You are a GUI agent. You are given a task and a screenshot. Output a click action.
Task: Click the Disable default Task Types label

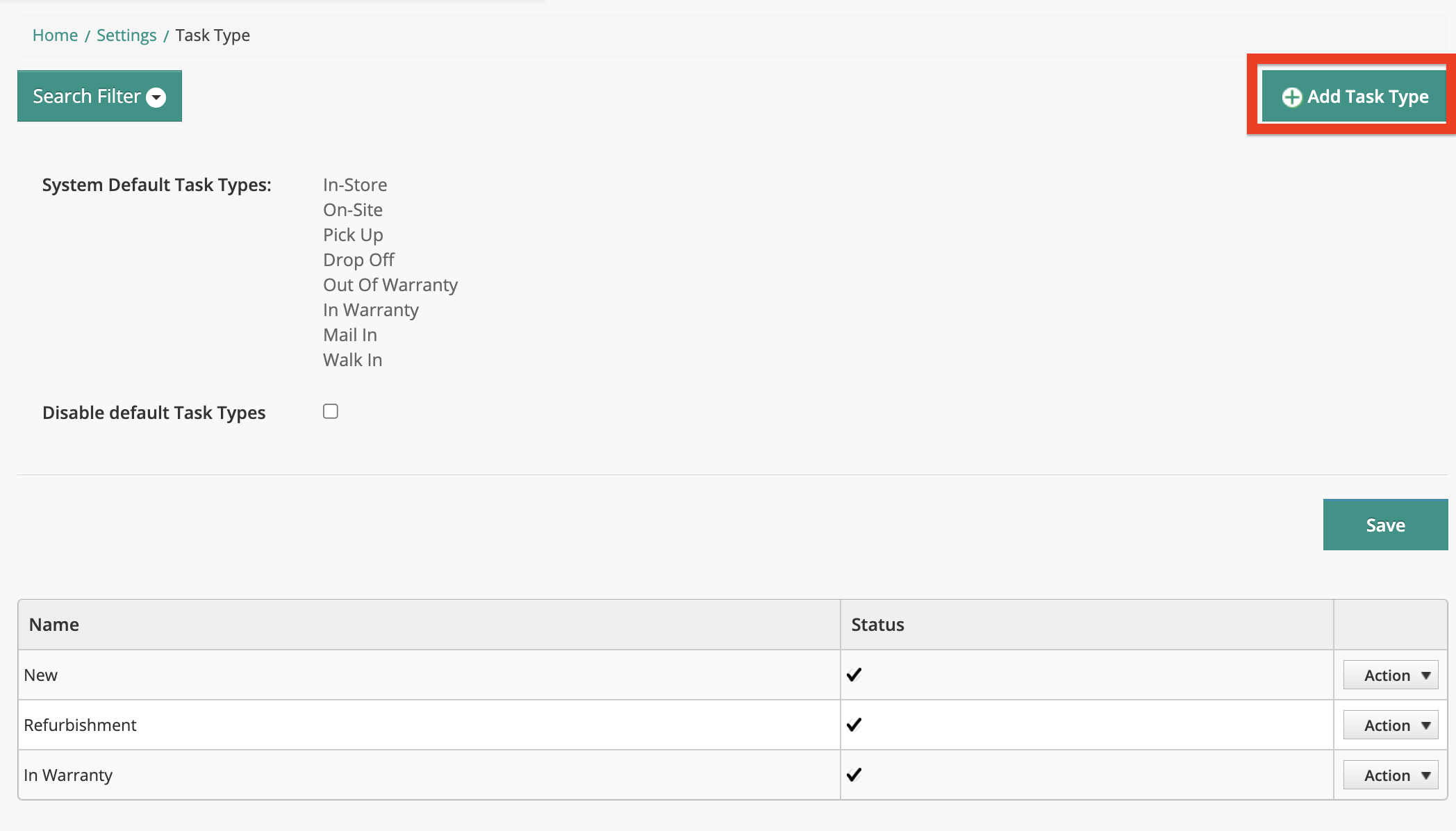tap(154, 413)
